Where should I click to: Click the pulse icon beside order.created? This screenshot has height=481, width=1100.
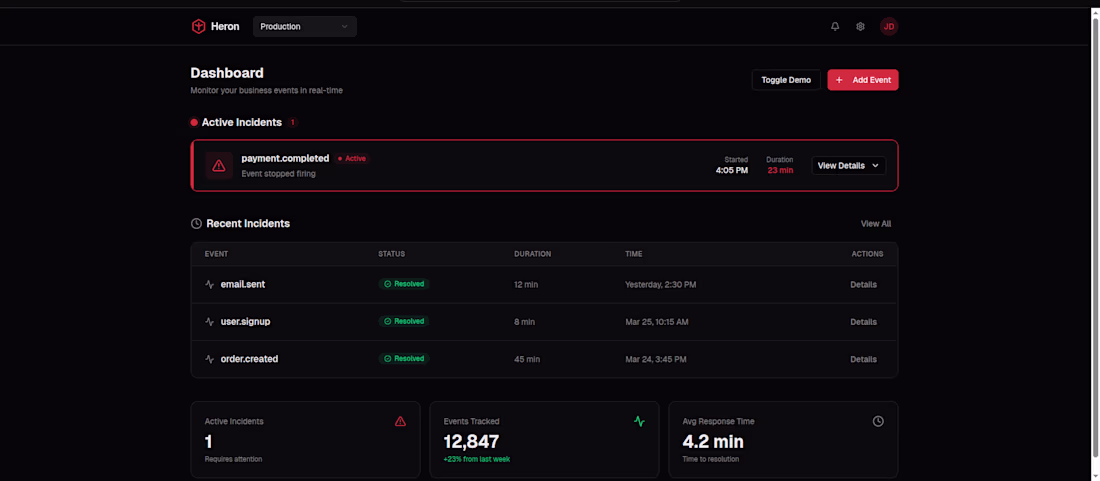click(210, 359)
